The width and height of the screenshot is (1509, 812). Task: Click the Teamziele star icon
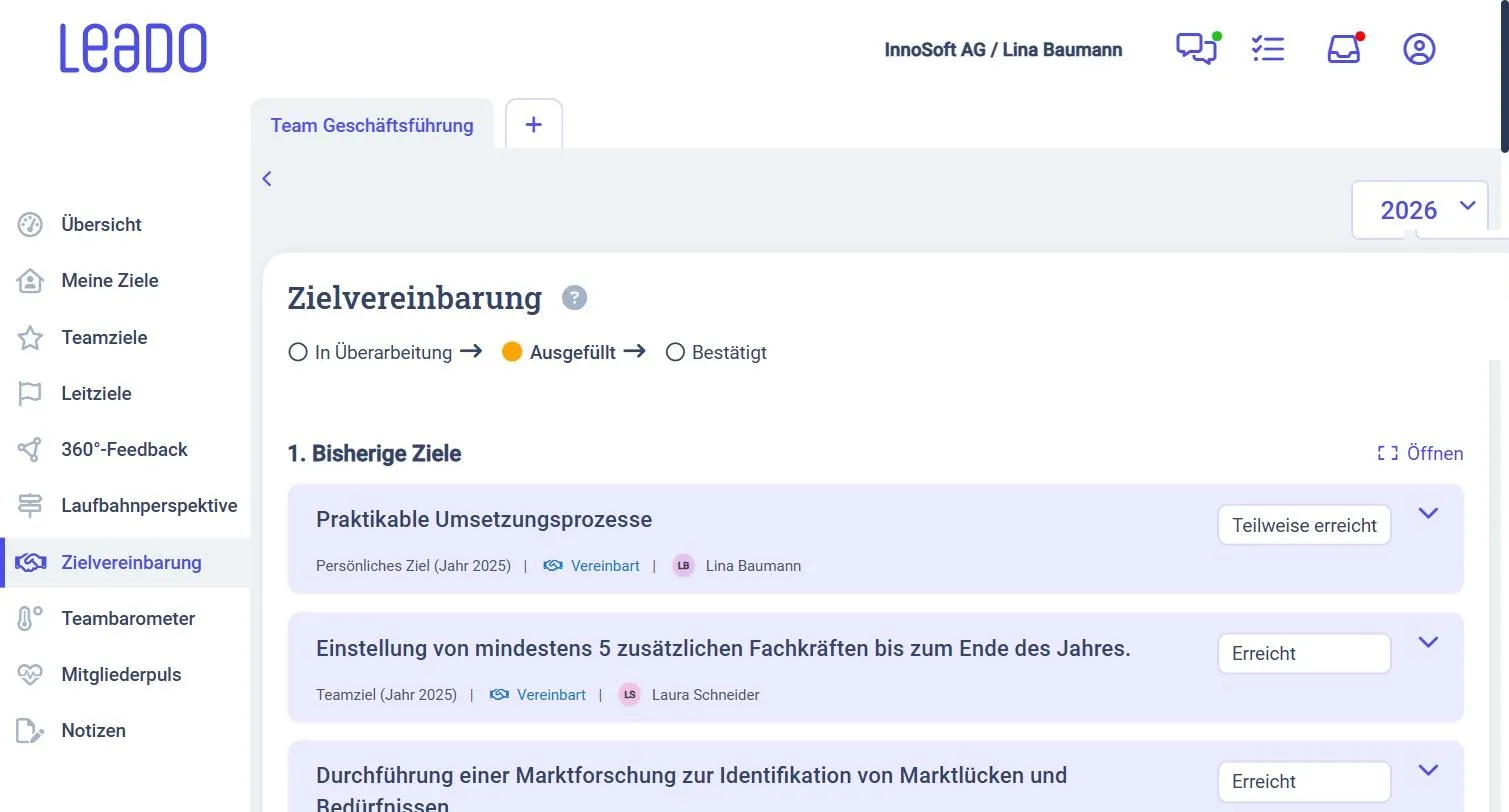pyautogui.click(x=30, y=338)
